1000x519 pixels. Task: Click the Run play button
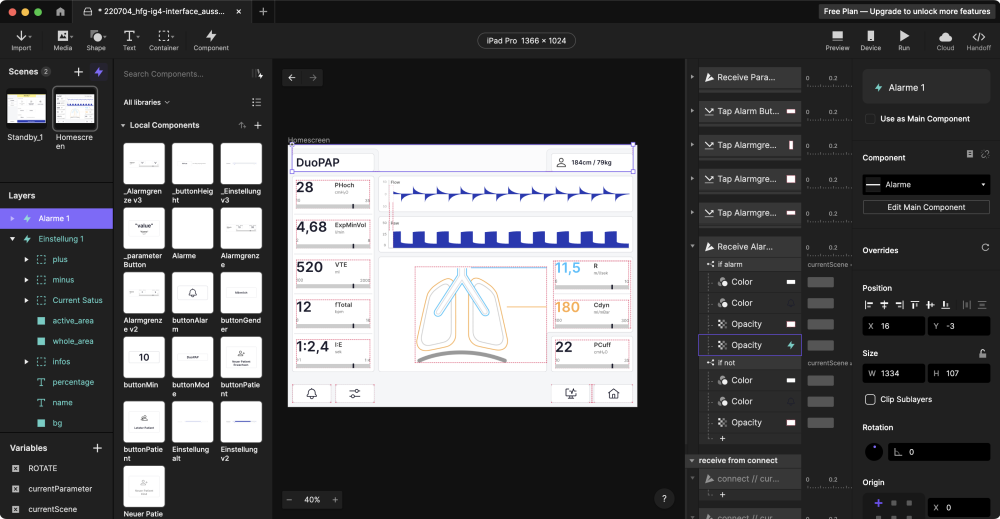(904, 39)
